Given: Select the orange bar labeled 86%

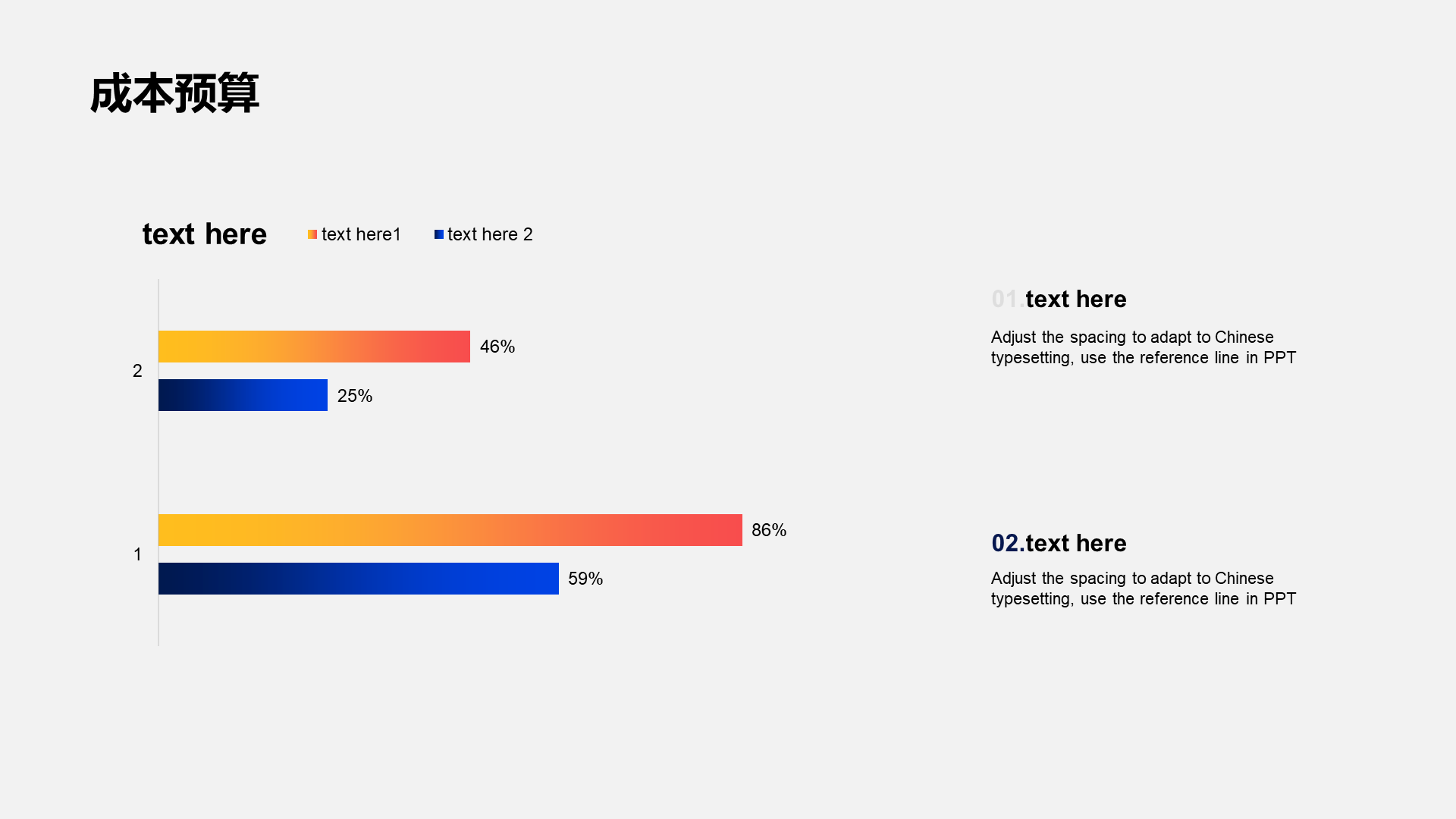Looking at the screenshot, I should [450, 530].
